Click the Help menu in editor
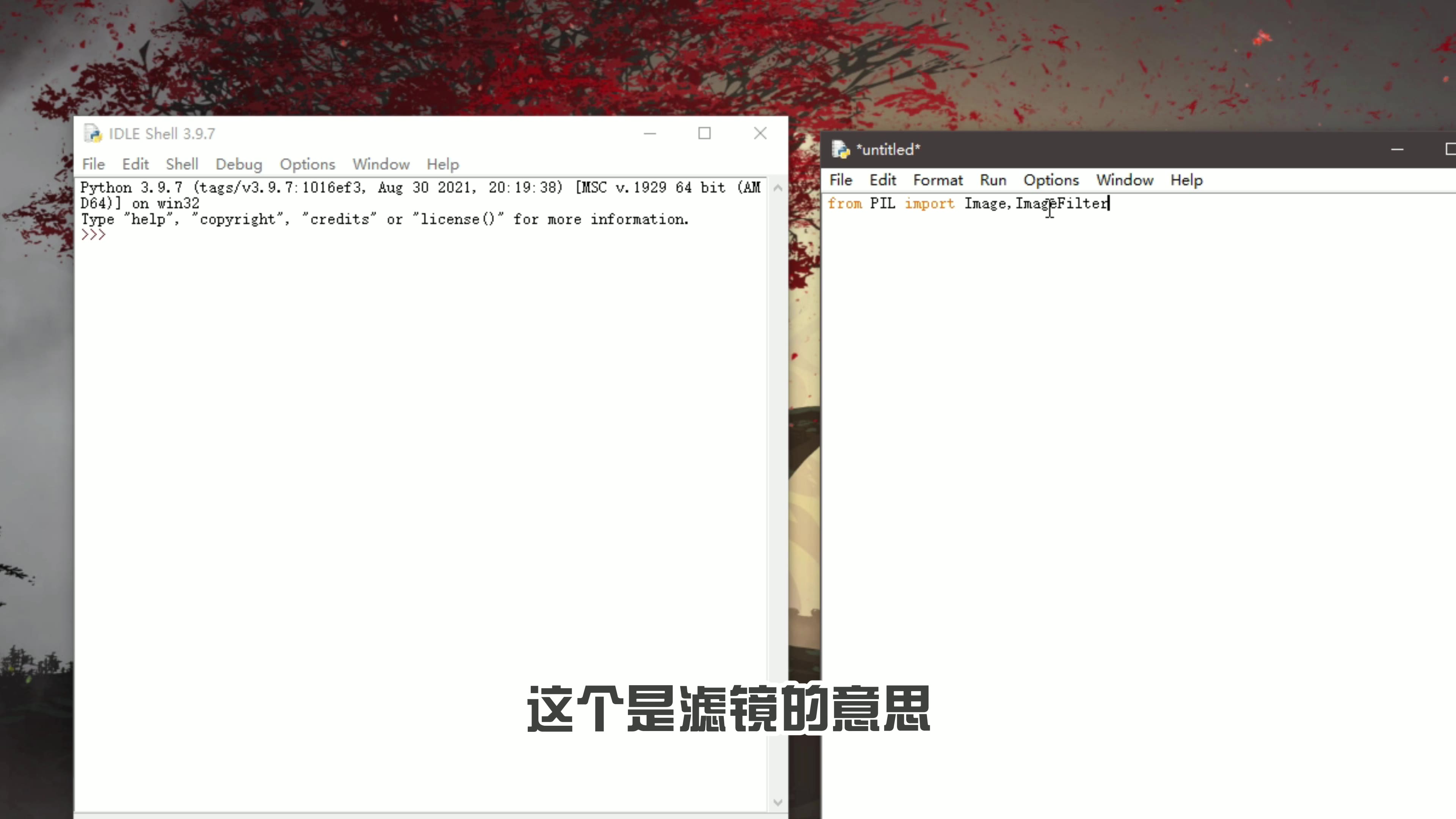1456x819 pixels. [1186, 180]
